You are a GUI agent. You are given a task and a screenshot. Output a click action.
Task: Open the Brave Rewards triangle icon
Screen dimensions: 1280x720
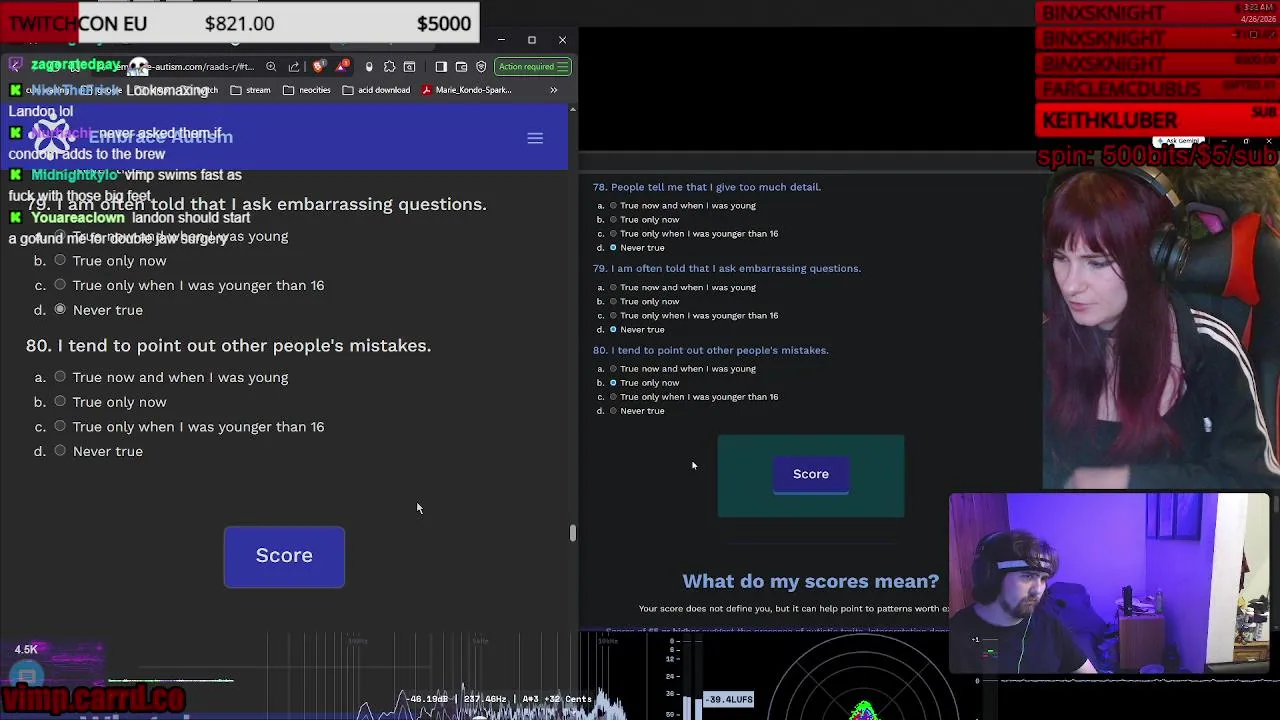point(343,67)
